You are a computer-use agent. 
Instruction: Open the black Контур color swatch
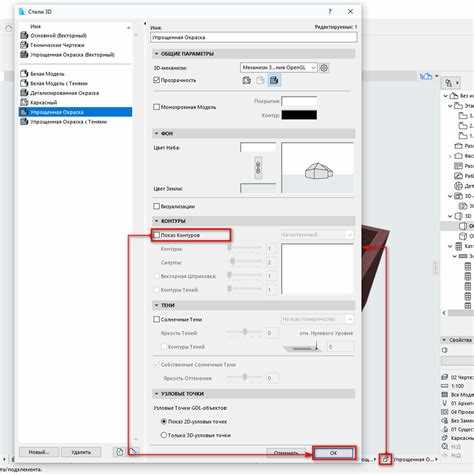click(x=299, y=115)
